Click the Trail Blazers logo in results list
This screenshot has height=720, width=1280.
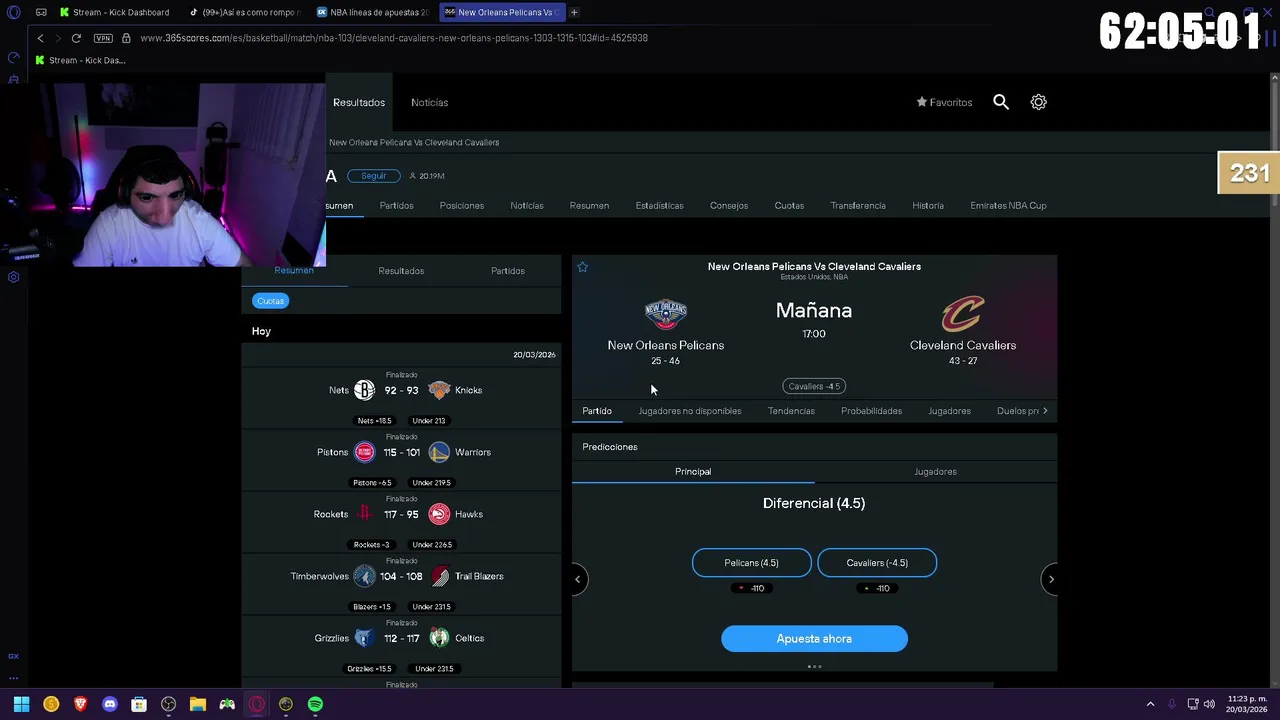(439, 576)
